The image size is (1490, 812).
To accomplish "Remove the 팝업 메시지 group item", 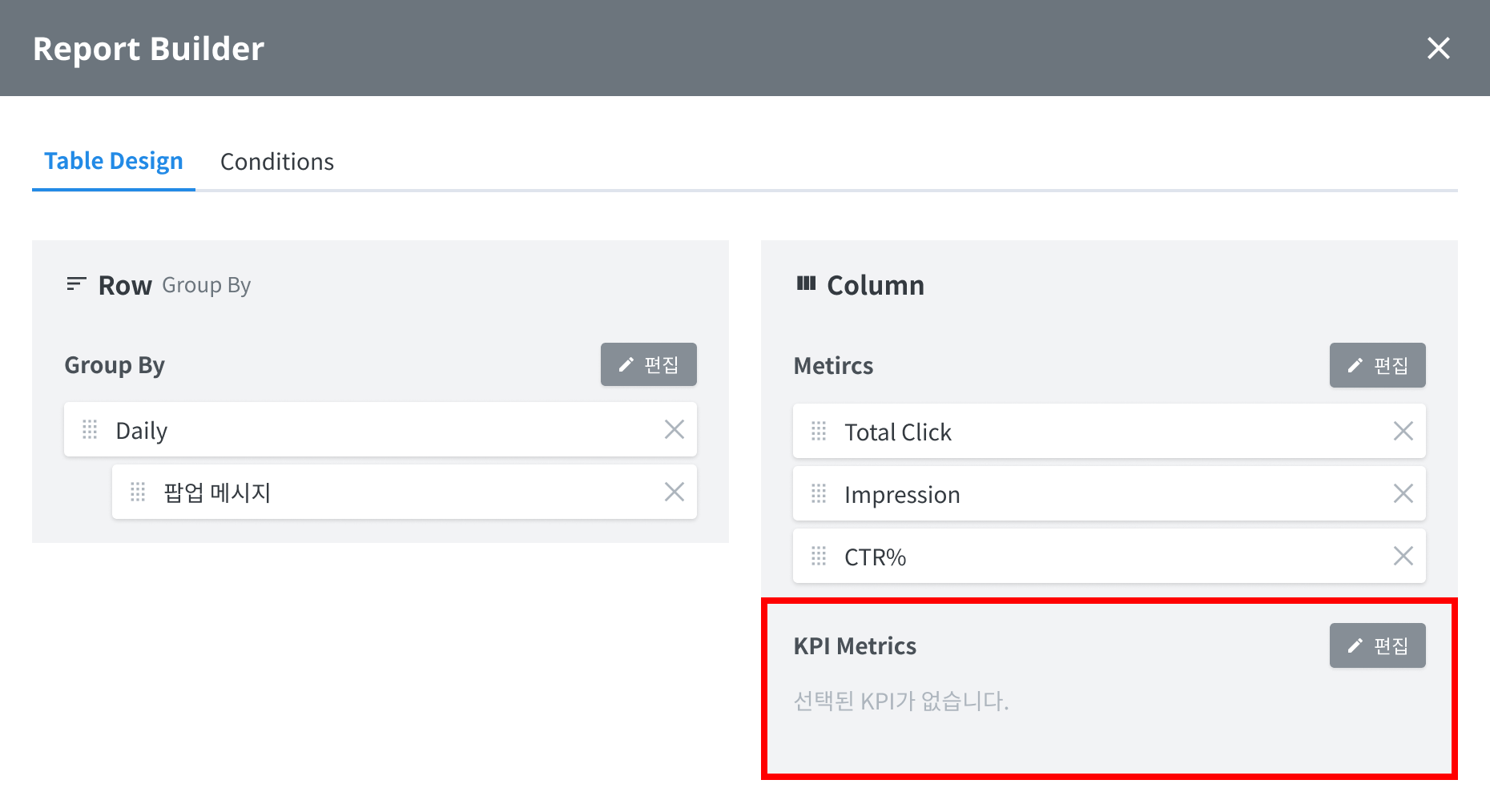I will coord(674,492).
